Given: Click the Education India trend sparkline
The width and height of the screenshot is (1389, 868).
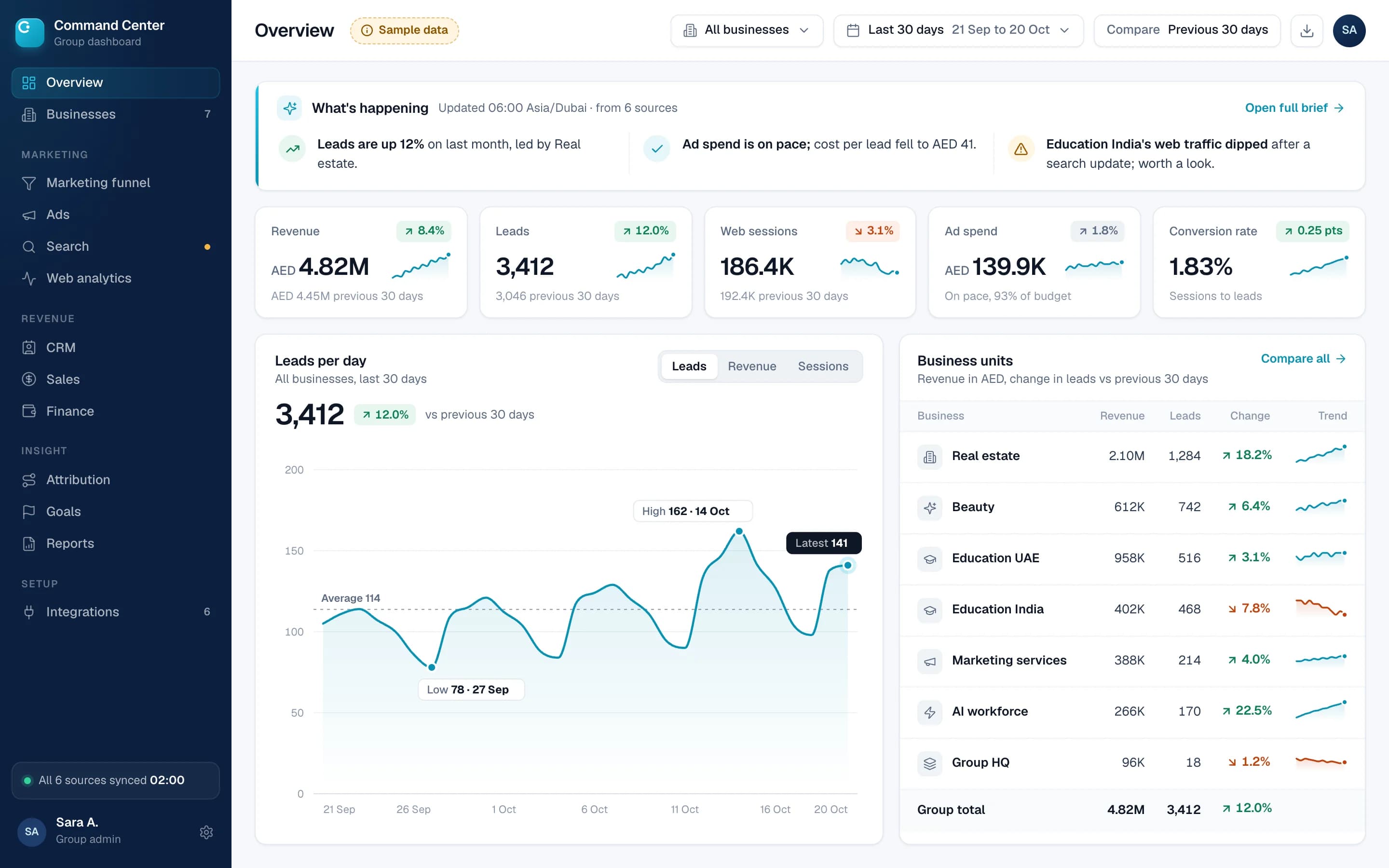Looking at the screenshot, I should click(x=1321, y=609).
